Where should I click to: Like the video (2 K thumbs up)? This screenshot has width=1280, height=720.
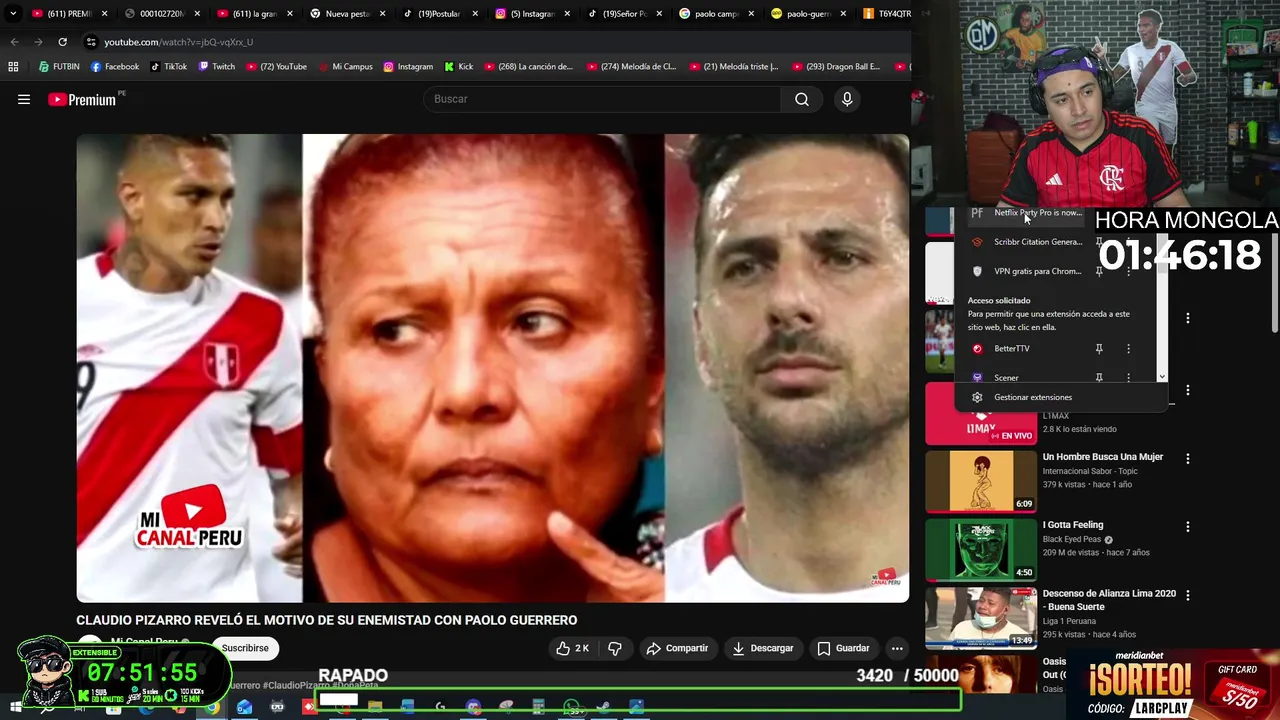pos(572,648)
